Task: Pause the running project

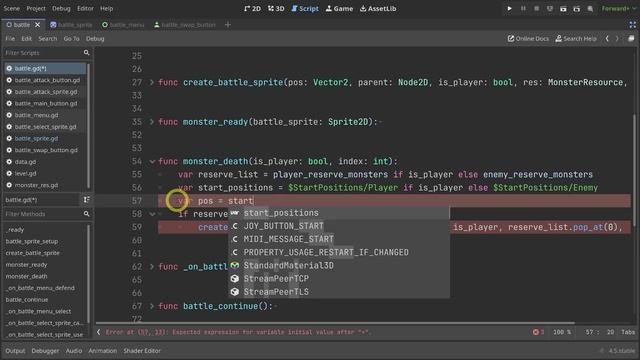Action: (523, 9)
